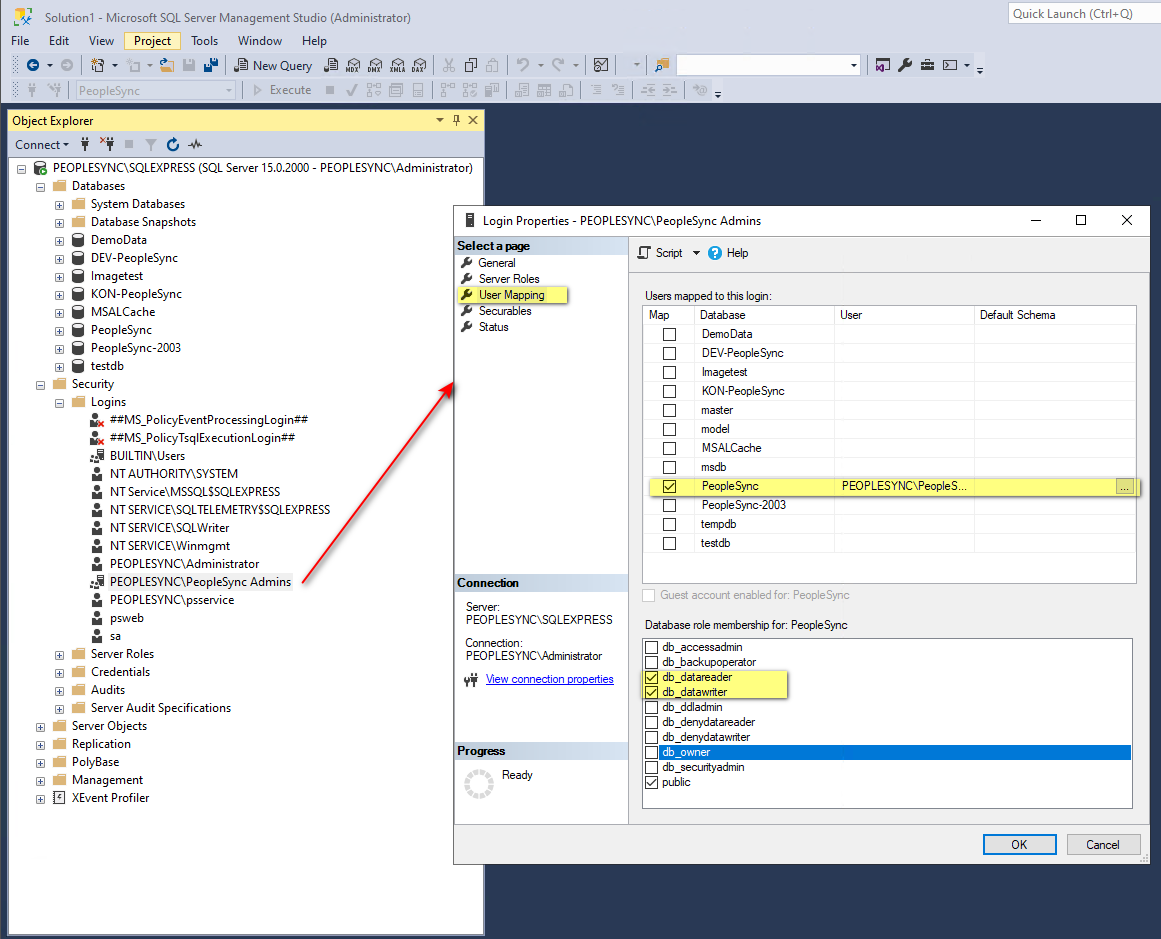Viewport: 1161px width, 939px height.
Task: Click the command window toolbar icon
Action: click(x=950, y=65)
